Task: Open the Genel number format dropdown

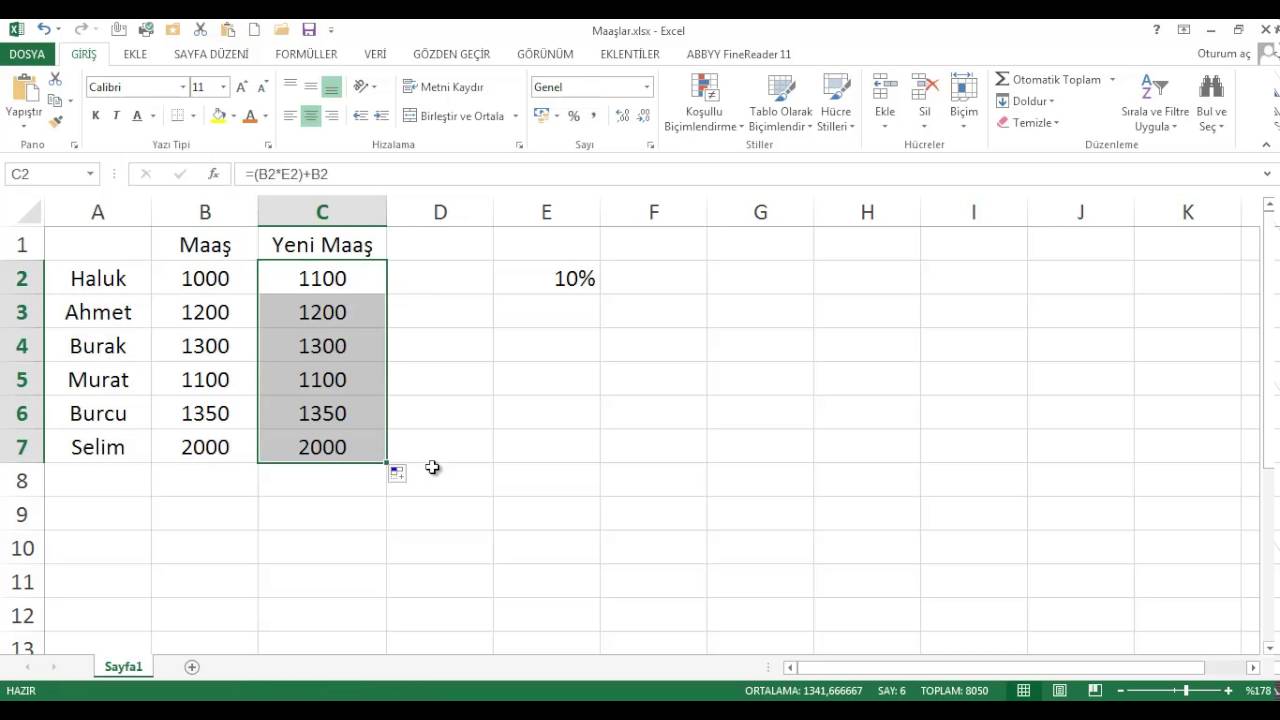Action: [647, 87]
